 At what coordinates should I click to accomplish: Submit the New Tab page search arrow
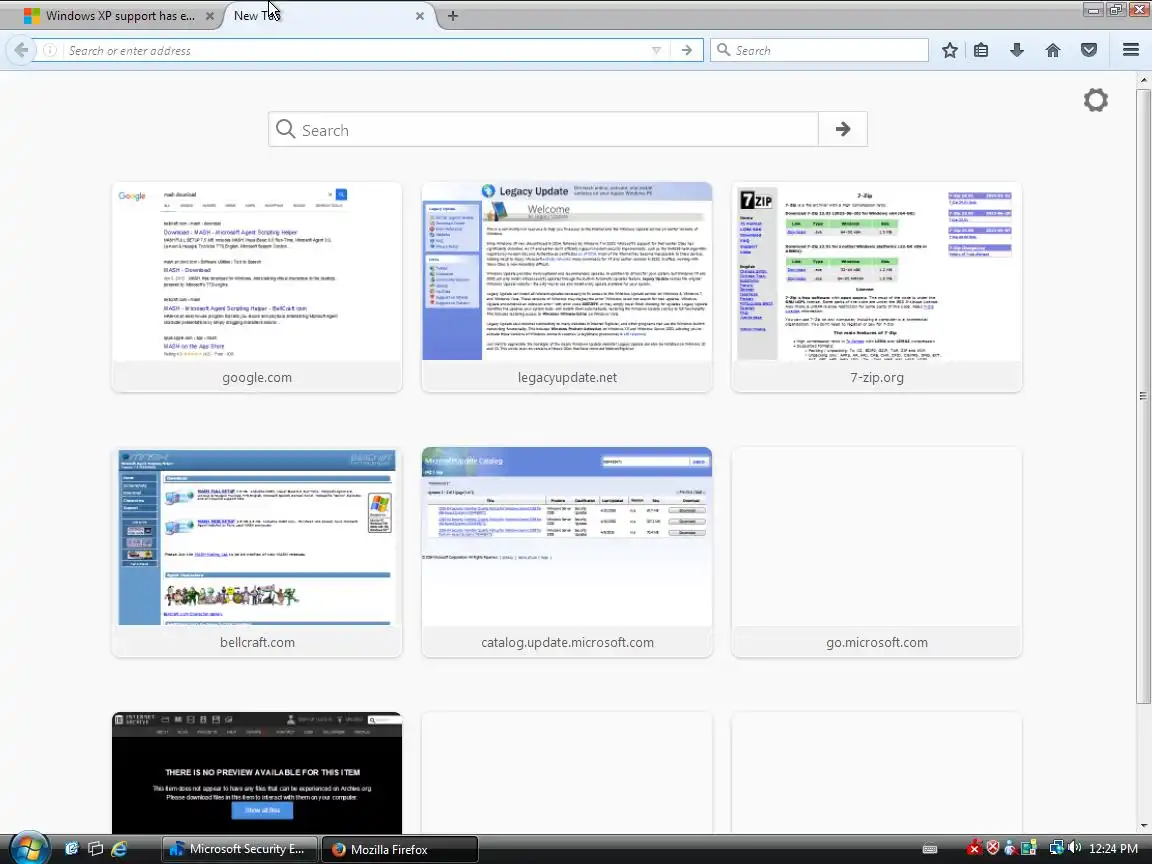(843, 129)
